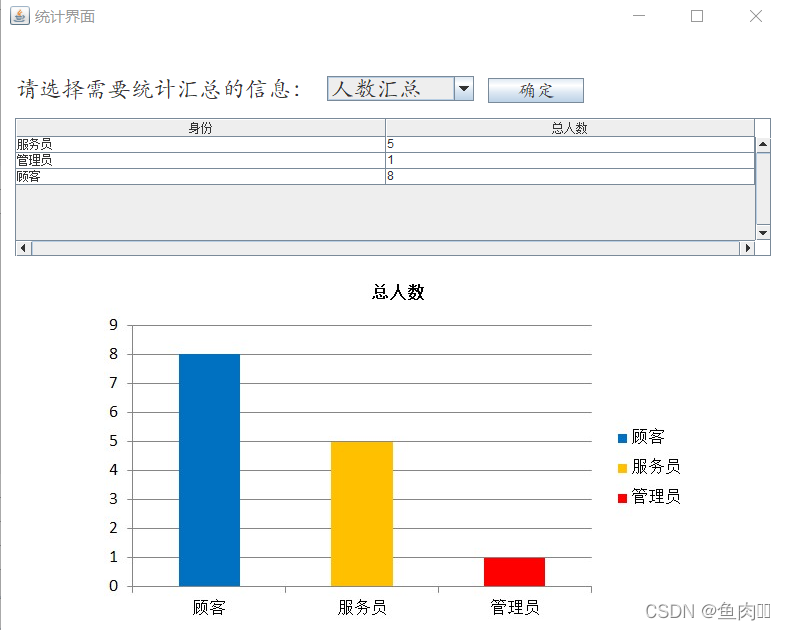The image size is (785, 630).
Task: Click the 统计界面 window title
Action: click(x=65, y=17)
